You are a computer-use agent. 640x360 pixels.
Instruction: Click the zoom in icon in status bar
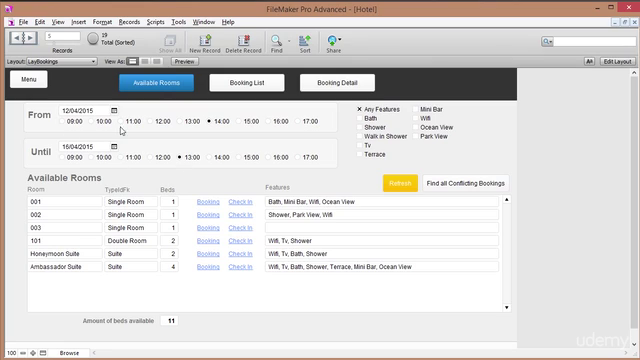click(x=33, y=353)
